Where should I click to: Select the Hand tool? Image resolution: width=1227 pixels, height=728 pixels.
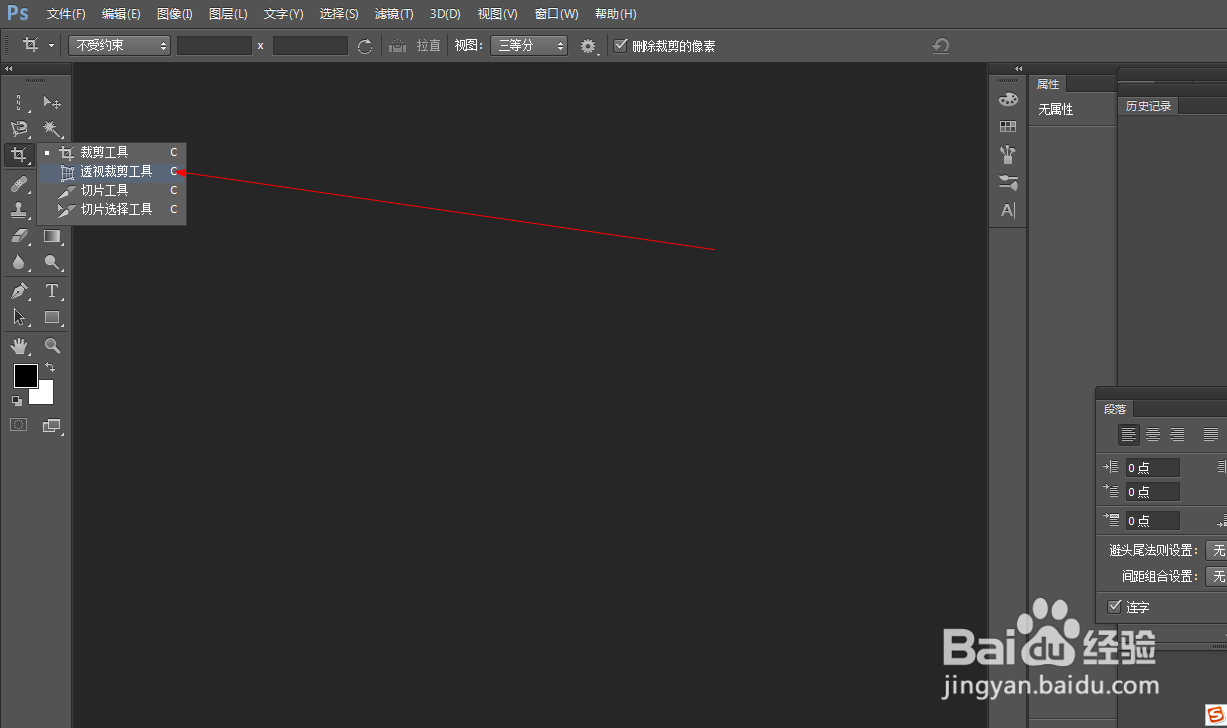tap(19, 346)
